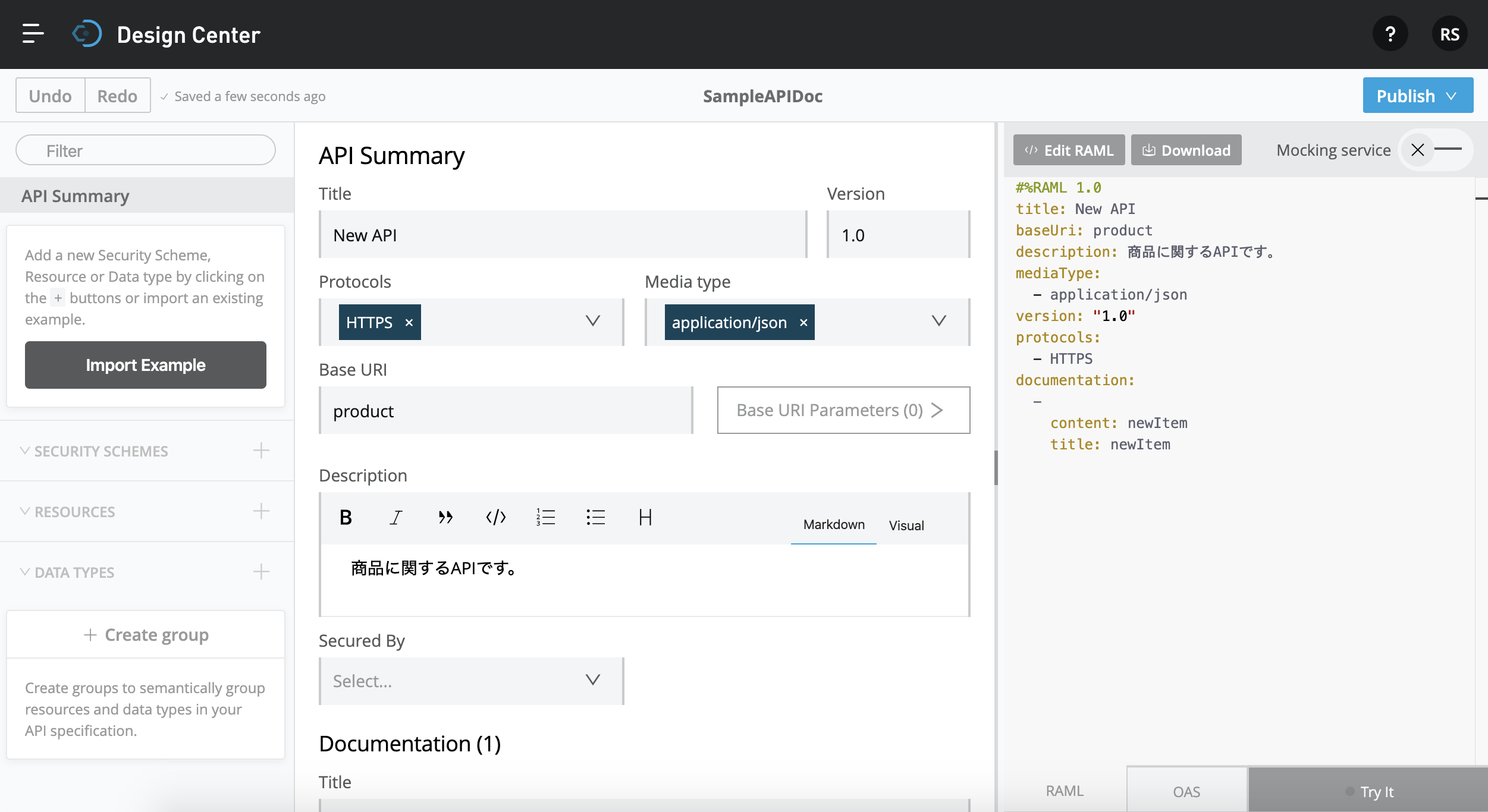The width and height of the screenshot is (1488, 812).
Task: Click the Title field containing New API
Action: click(563, 235)
